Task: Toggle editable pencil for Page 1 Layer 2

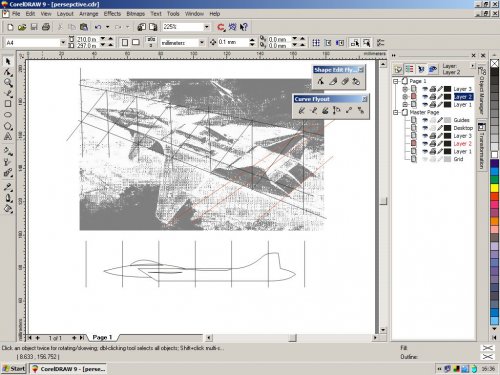Action: [440, 97]
